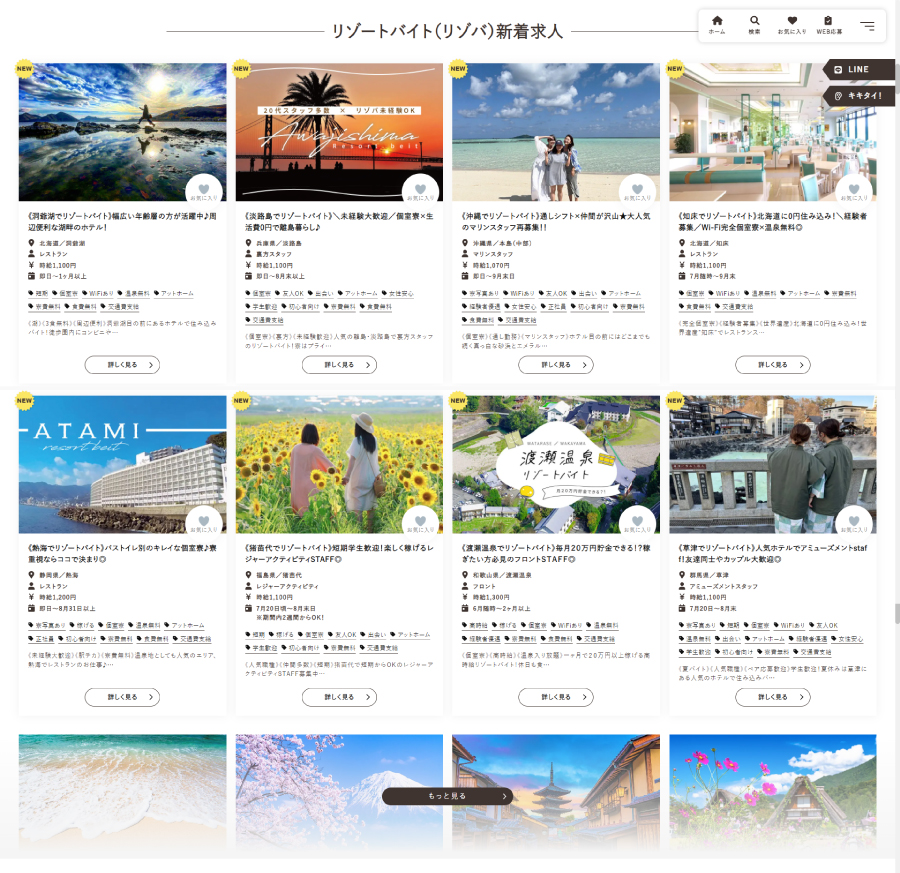This screenshot has width=900, height=873.
Task: Click the アミューズメントスタッフ job type text
Action: (x=723, y=587)
